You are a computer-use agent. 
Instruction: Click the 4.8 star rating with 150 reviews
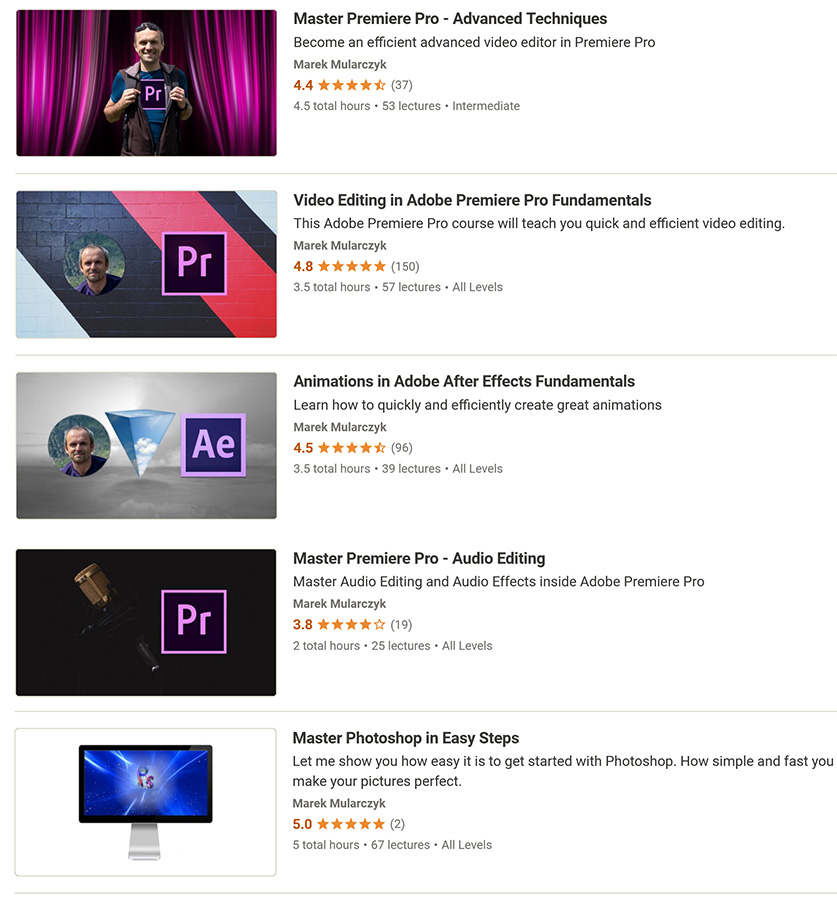pos(356,266)
